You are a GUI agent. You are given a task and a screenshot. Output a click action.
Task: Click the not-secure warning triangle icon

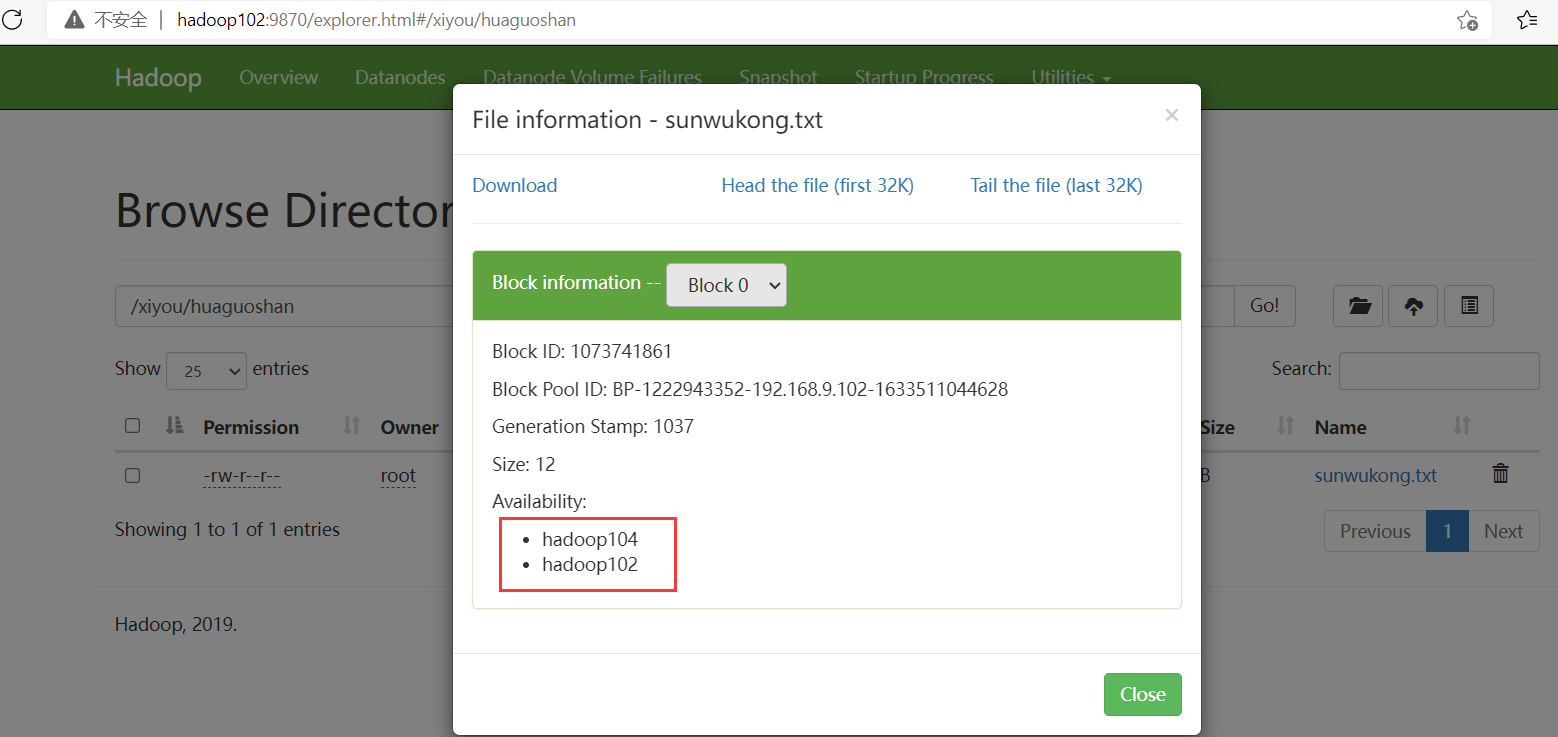(x=73, y=20)
